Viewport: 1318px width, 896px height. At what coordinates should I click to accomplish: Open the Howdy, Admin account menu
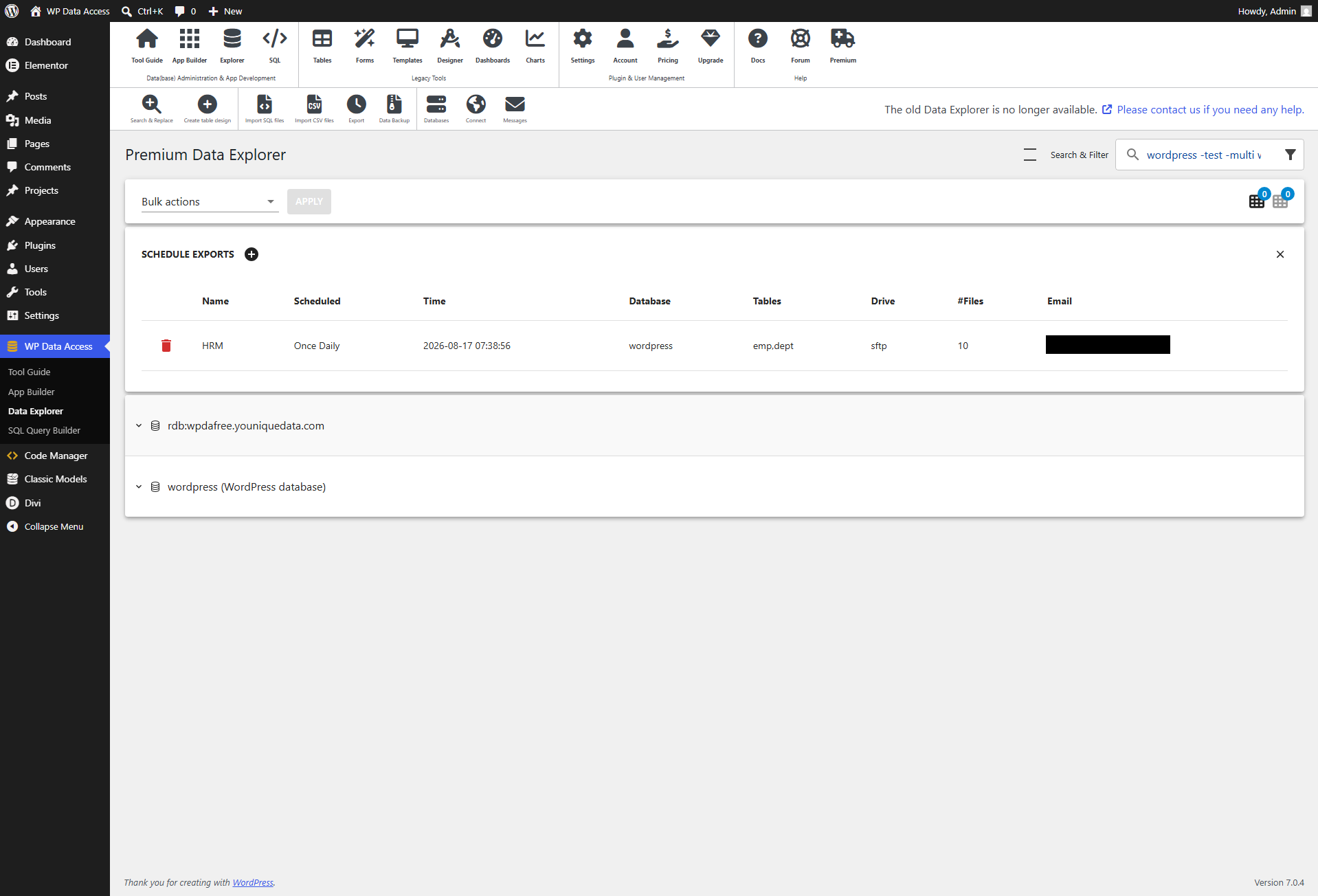click(1275, 11)
